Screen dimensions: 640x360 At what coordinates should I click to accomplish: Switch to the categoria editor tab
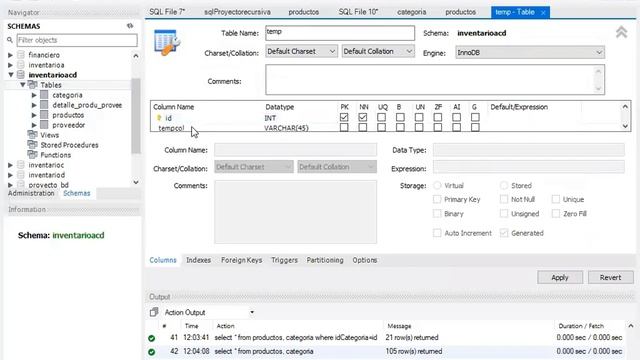click(x=411, y=12)
